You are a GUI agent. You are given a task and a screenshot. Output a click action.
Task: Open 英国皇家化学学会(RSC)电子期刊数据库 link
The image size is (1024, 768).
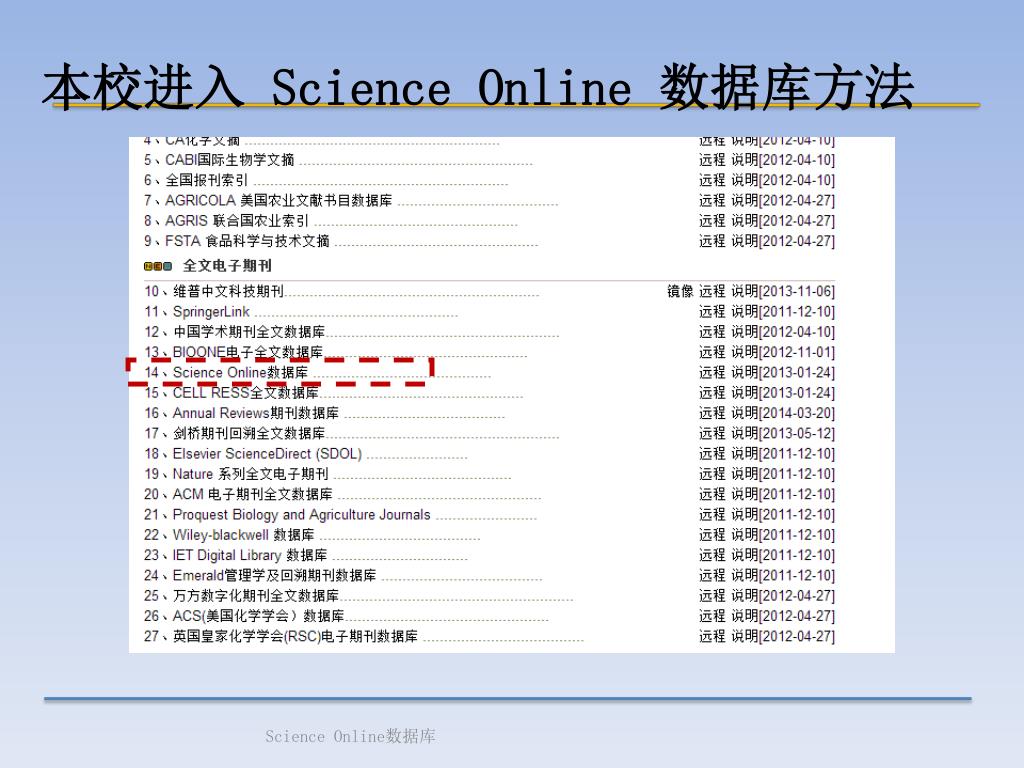coord(295,636)
